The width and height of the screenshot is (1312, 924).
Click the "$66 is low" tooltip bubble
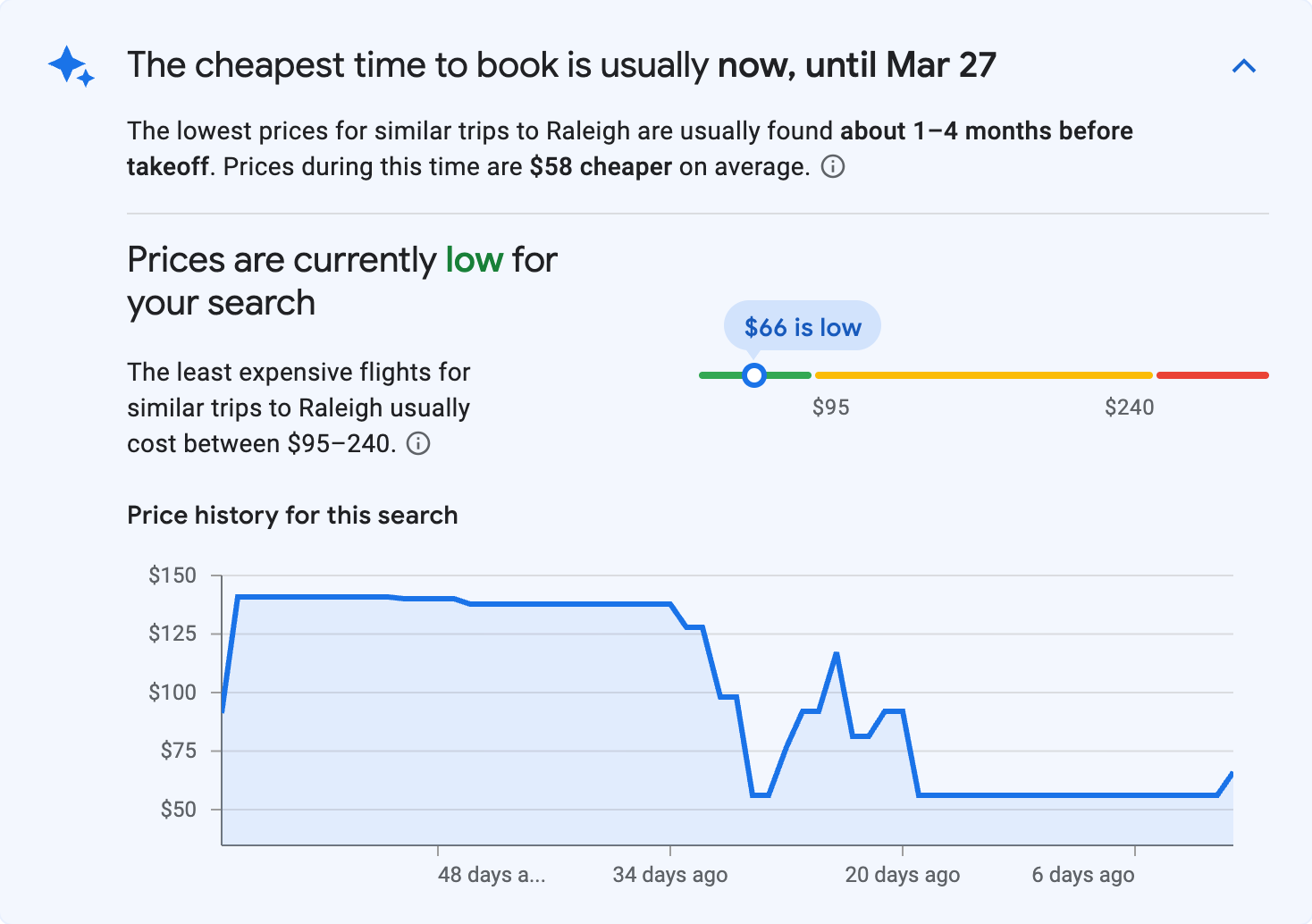tap(802, 325)
